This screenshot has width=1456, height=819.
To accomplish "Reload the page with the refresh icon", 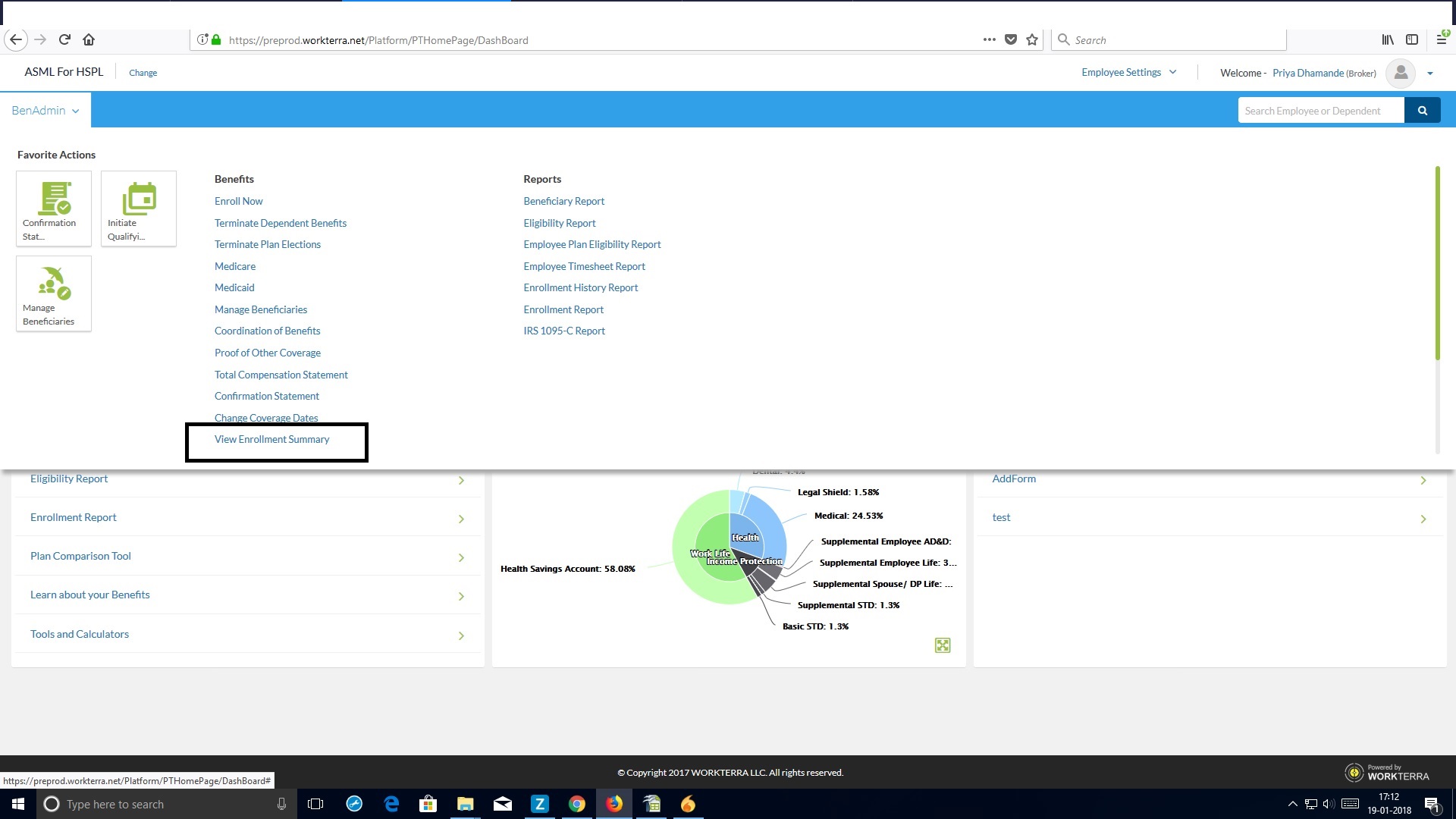I will (x=64, y=39).
